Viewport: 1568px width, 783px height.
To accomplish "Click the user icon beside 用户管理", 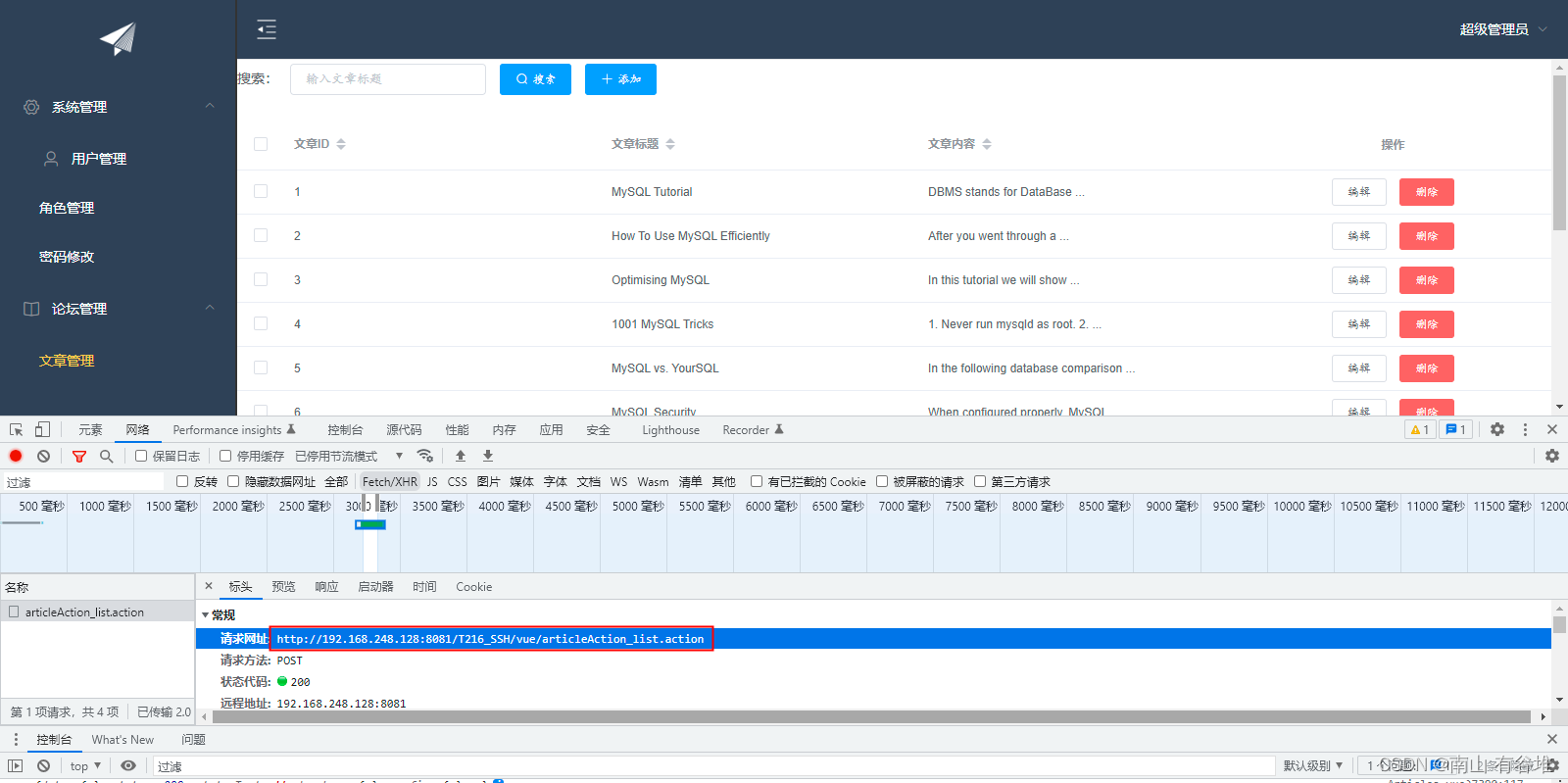I will pos(51,158).
